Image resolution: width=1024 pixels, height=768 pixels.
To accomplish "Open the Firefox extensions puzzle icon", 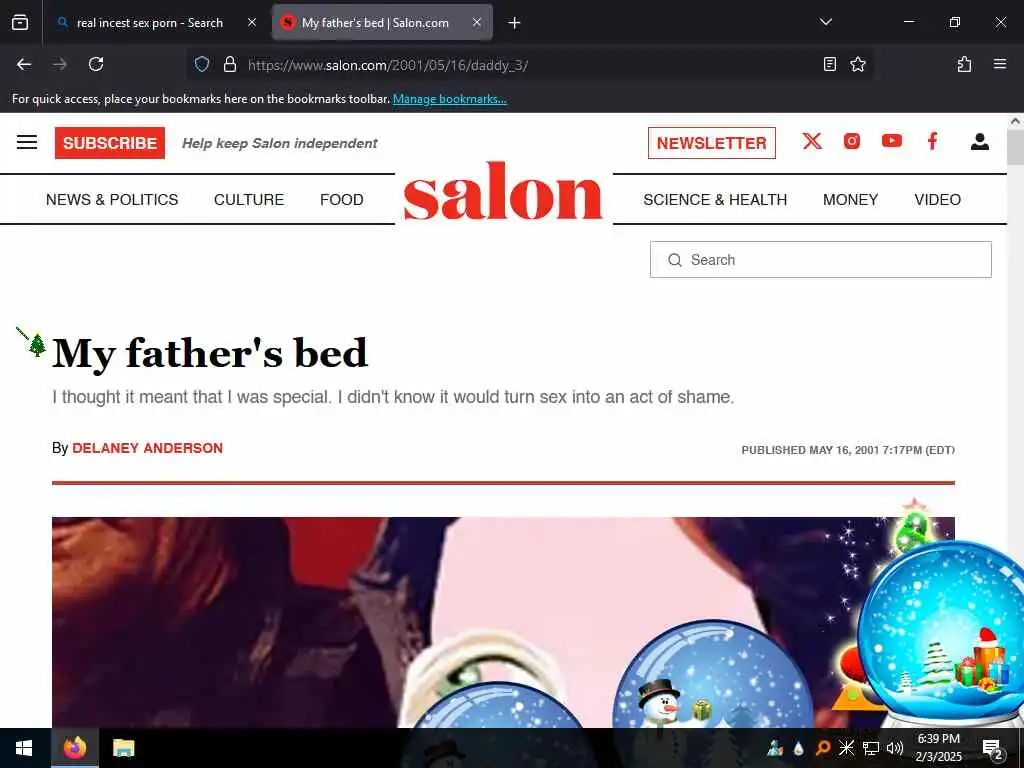I will point(964,64).
